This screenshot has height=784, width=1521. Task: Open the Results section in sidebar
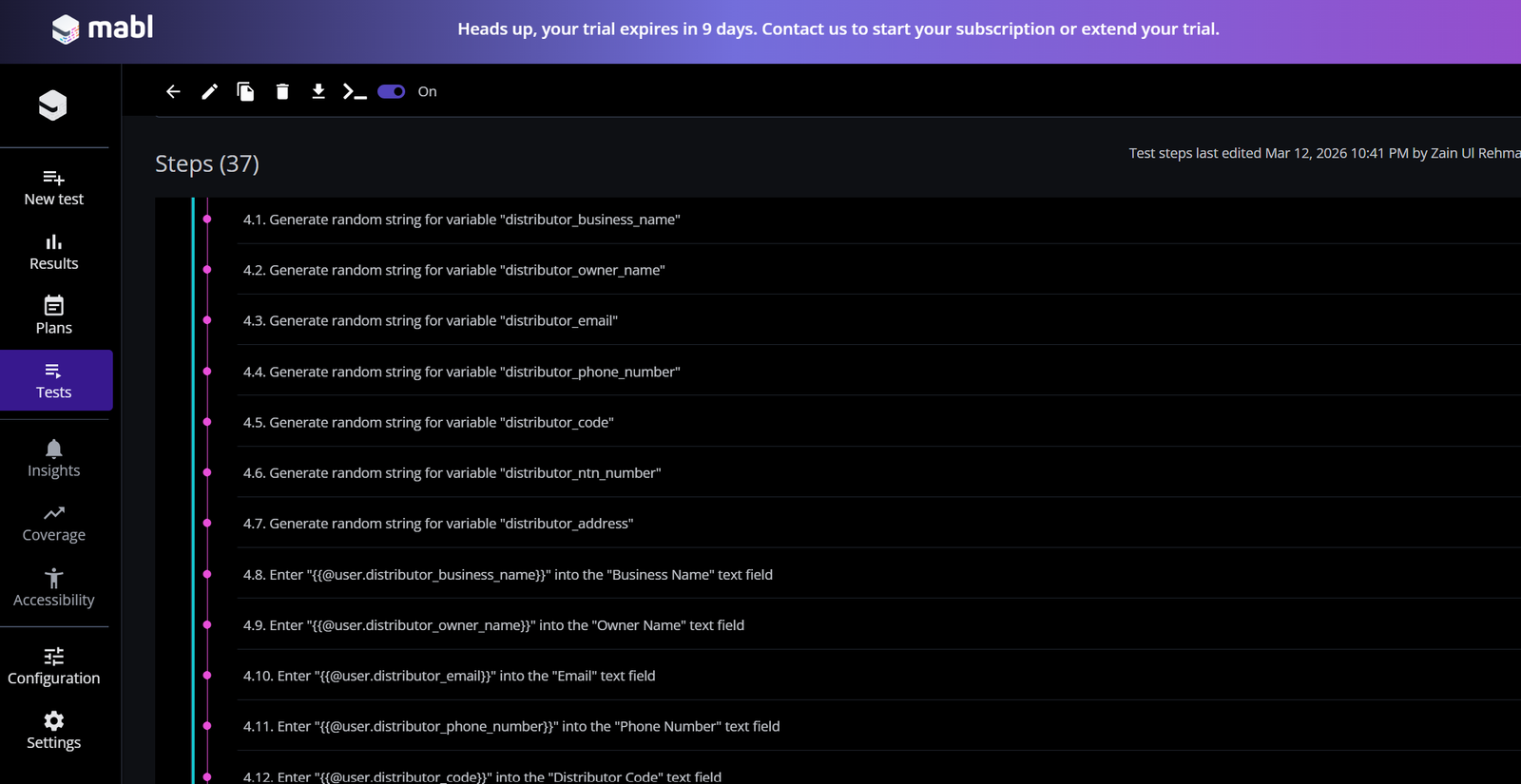pyautogui.click(x=54, y=252)
